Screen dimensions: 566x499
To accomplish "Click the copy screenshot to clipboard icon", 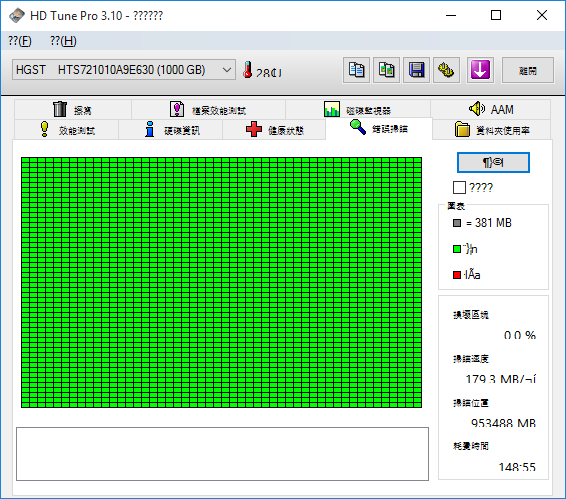I will pyautogui.click(x=386, y=70).
